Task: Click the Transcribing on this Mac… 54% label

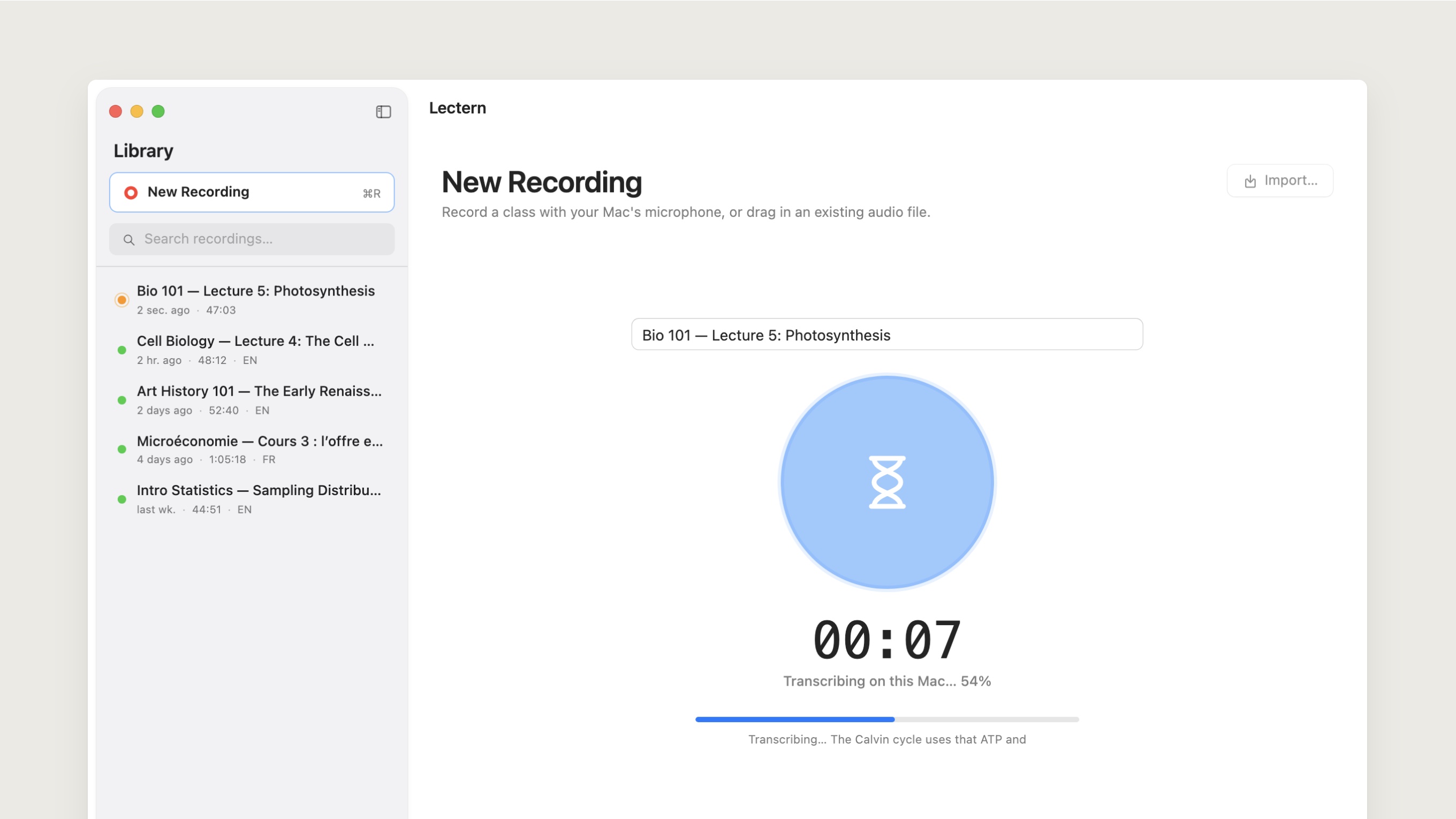Action: click(x=887, y=681)
